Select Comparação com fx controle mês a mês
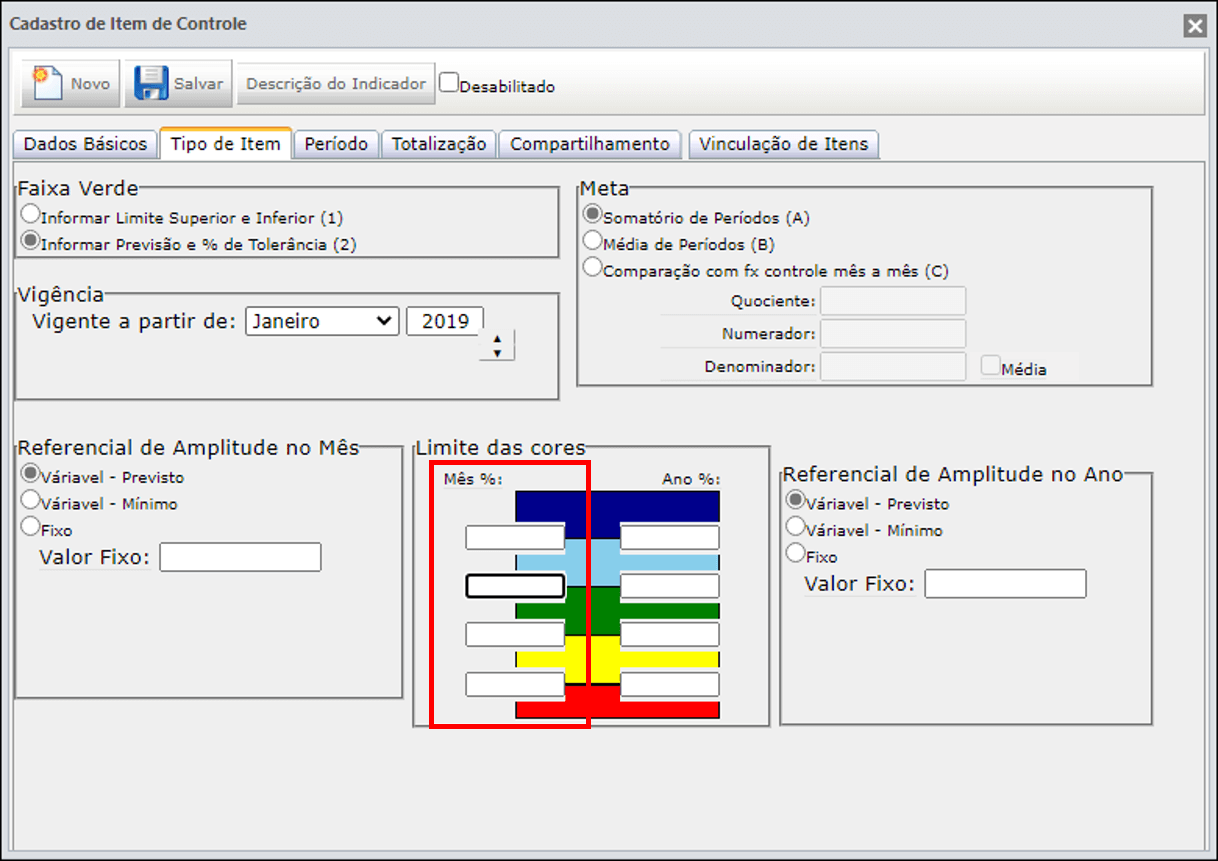The height and width of the screenshot is (861, 1218). coord(593,268)
